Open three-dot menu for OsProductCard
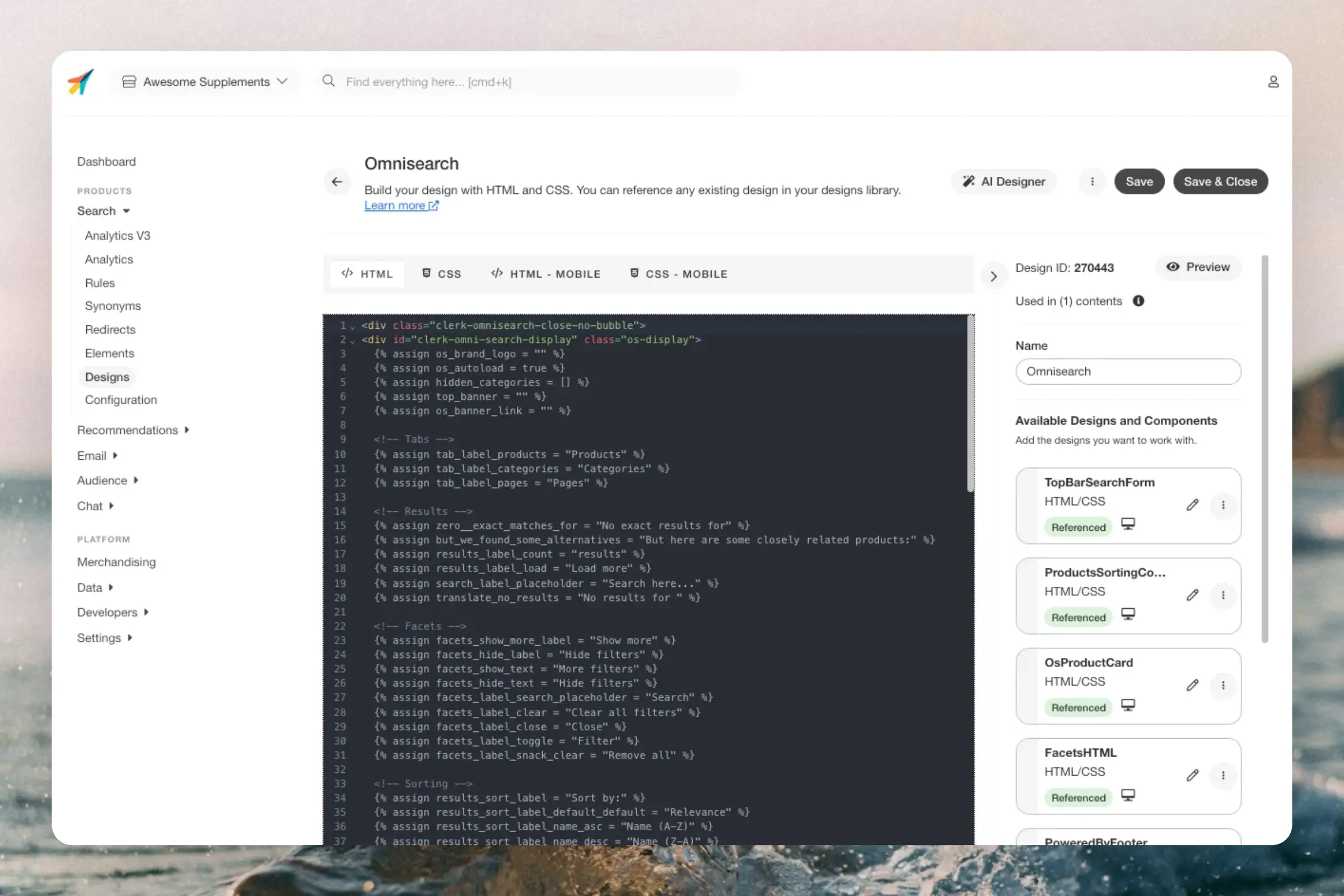The image size is (1344, 896). pos(1223,685)
